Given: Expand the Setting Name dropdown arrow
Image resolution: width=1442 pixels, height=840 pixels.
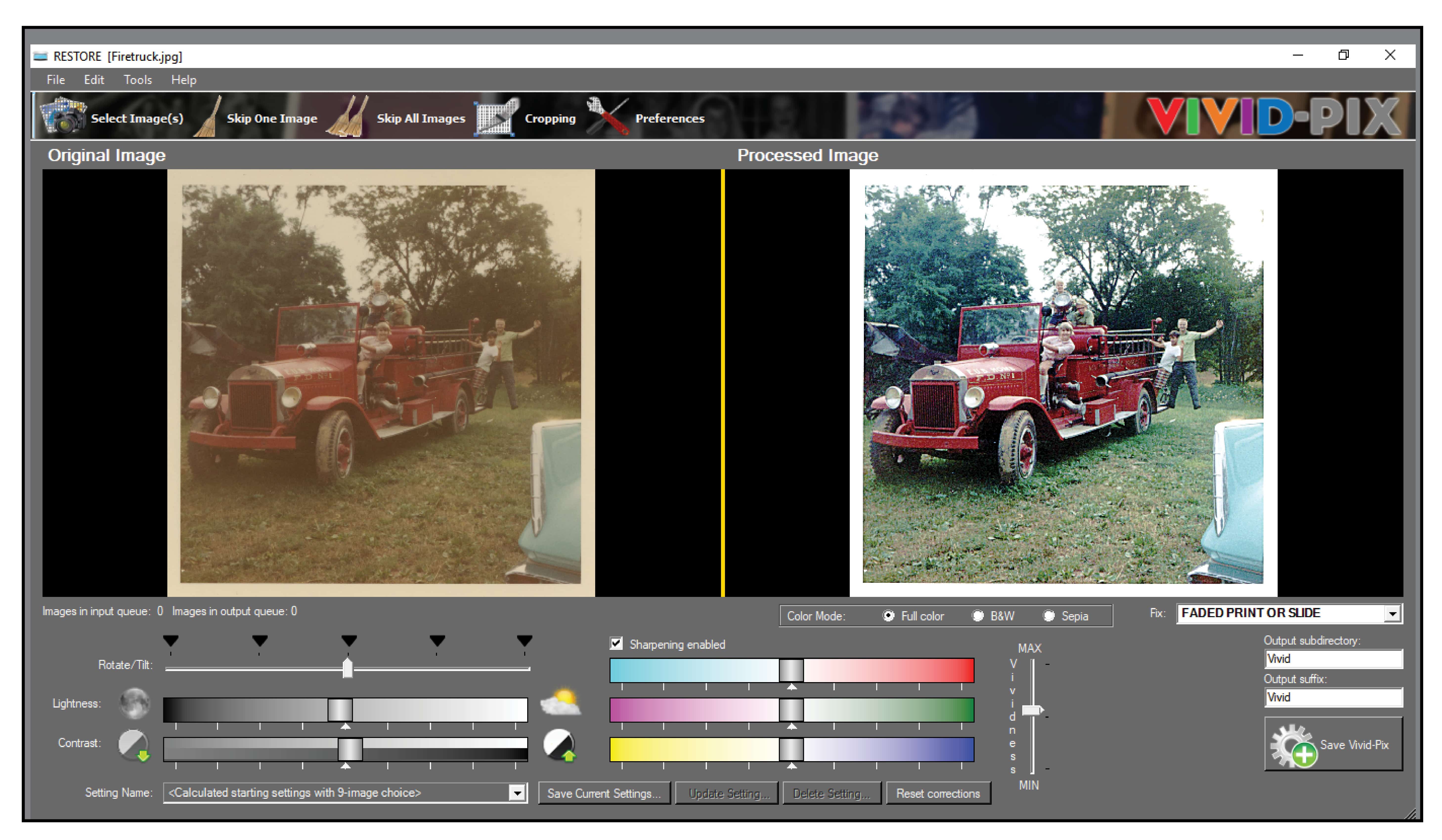Looking at the screenshot, I should coord(517,793).
